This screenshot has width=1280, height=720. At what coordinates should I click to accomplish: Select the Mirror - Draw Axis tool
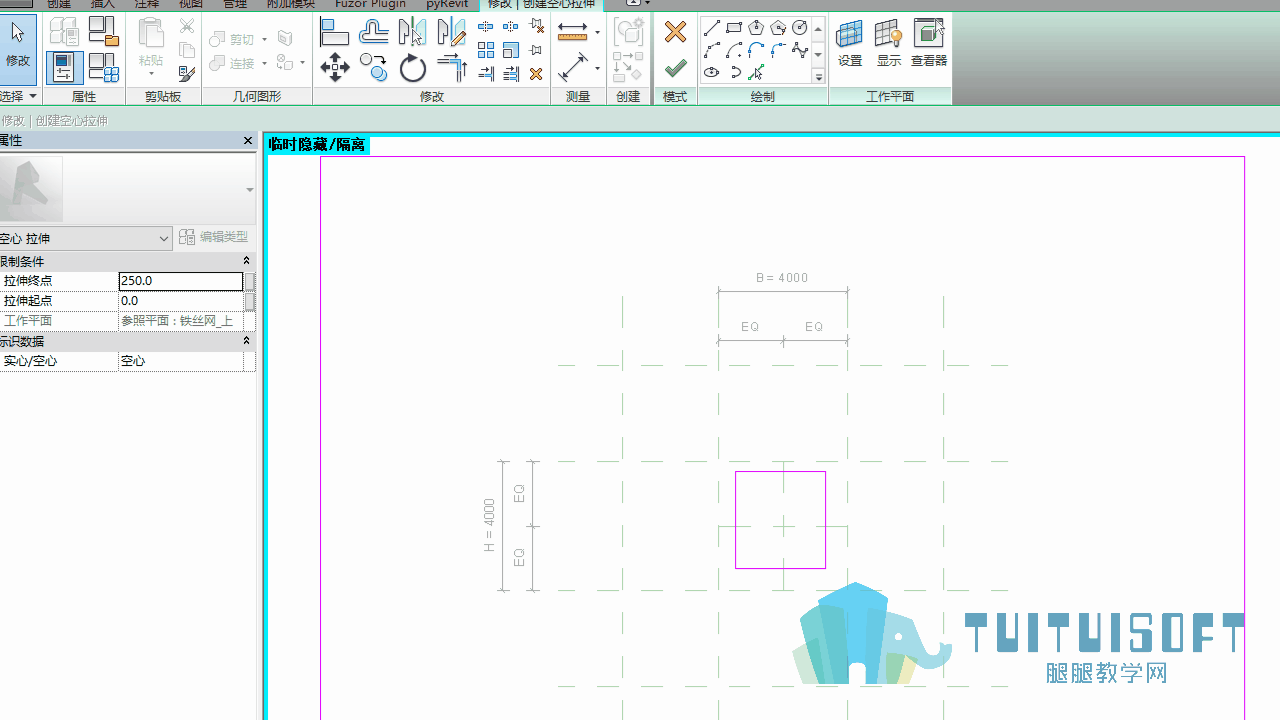(451, 32)
